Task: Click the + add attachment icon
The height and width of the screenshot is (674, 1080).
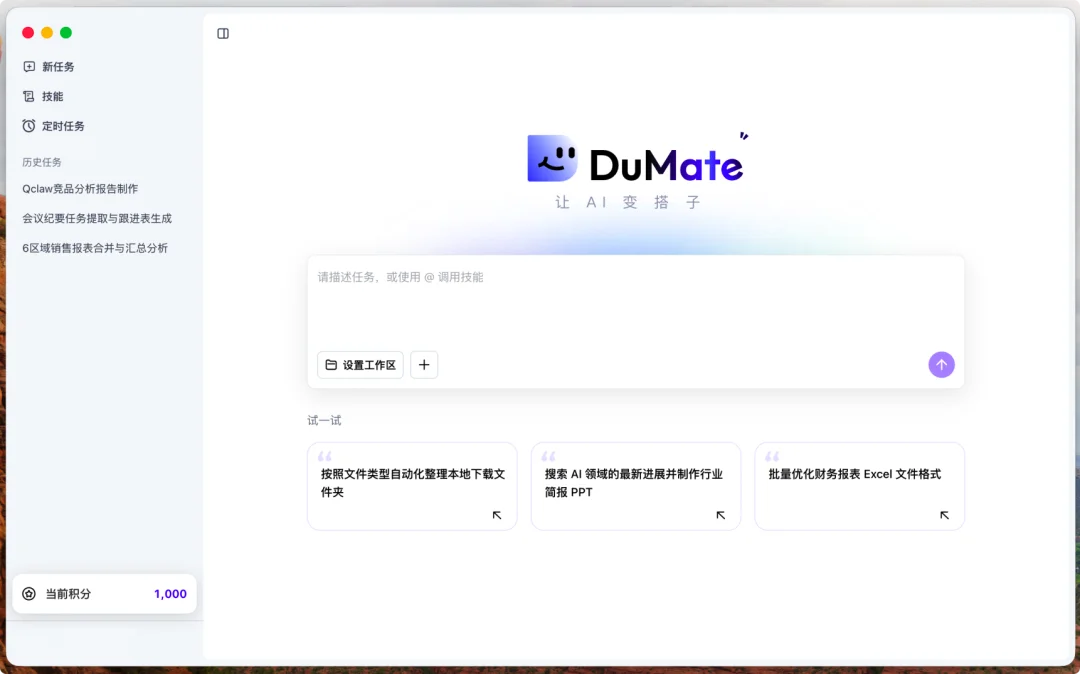Action: (x=424, y=364)
